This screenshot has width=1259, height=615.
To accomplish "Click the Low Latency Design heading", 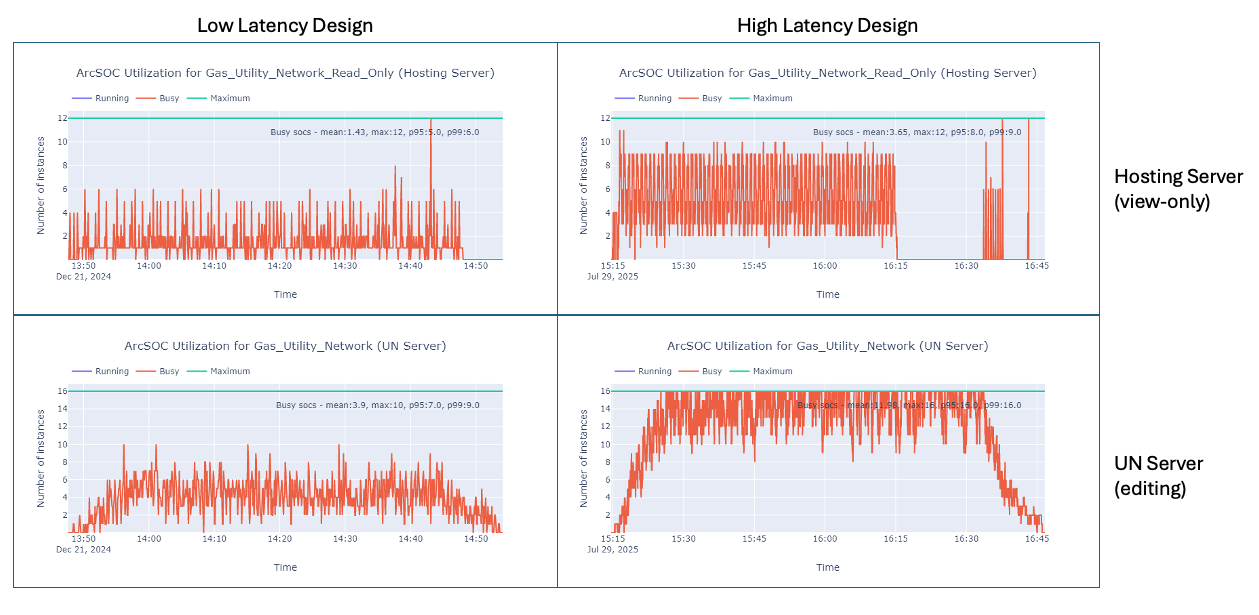I will (285, 25).
